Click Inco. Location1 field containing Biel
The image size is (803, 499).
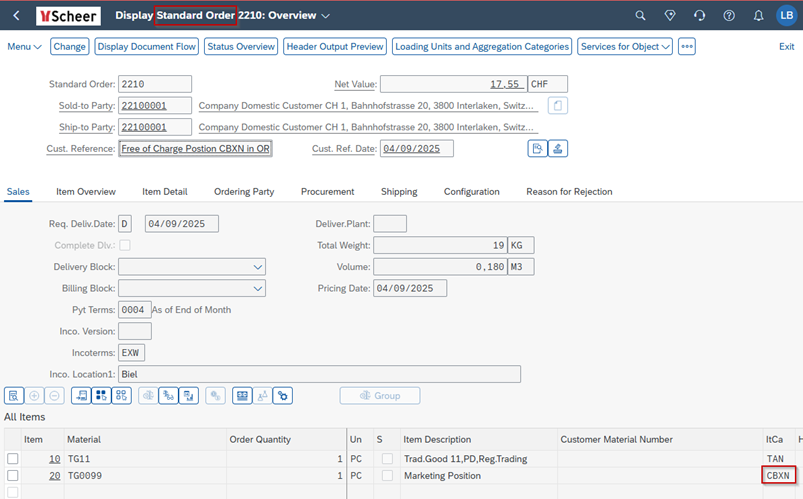(320, 375)
